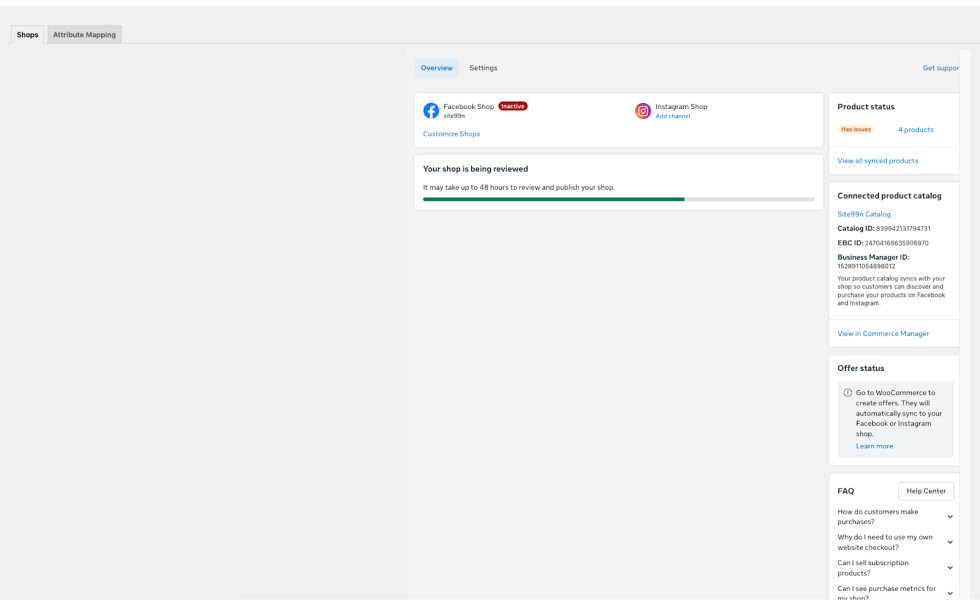Click the Business Manager ID number

point(866,266)
